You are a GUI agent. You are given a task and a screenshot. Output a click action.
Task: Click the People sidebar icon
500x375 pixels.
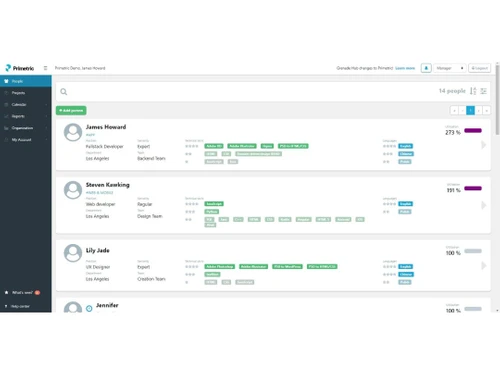pyautogui.click(x=6, y=81)
